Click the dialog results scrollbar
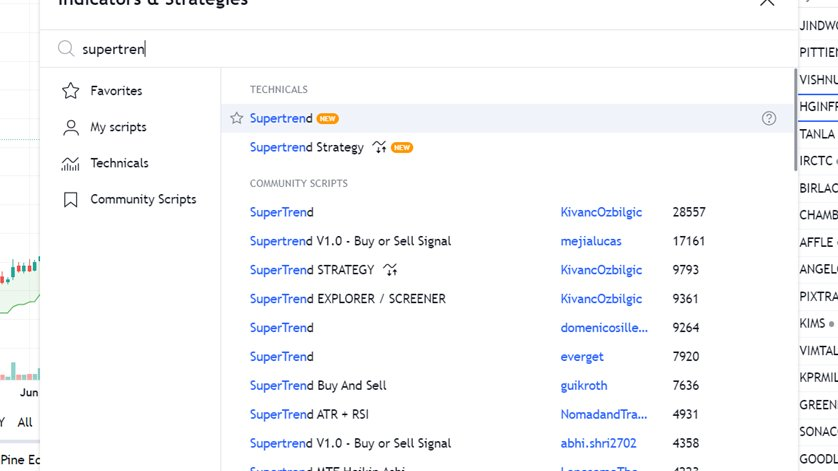The width and height of the screenshot is (838, 471). [795, 120]
